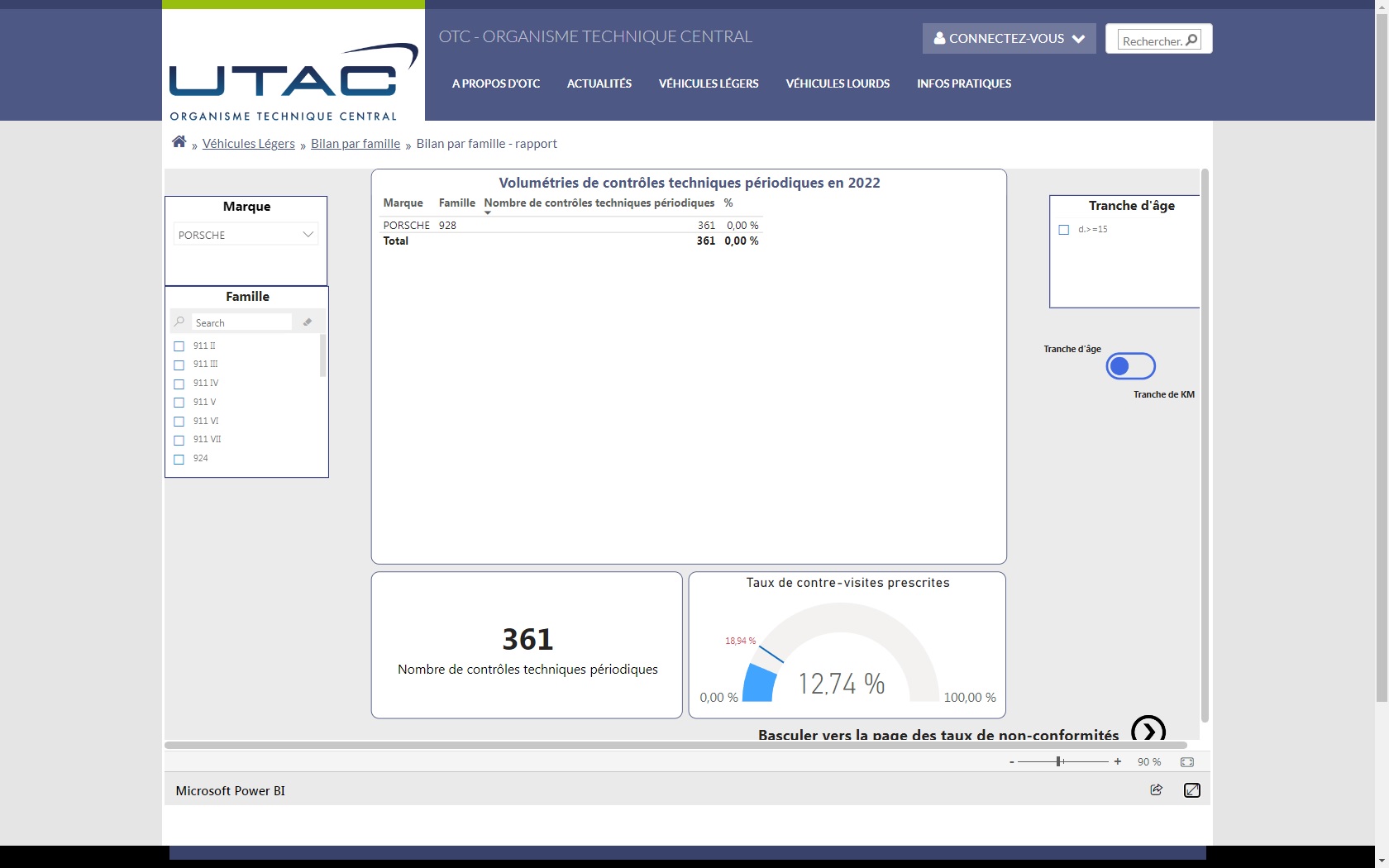Click the report vertical scrollbar

1205,446
